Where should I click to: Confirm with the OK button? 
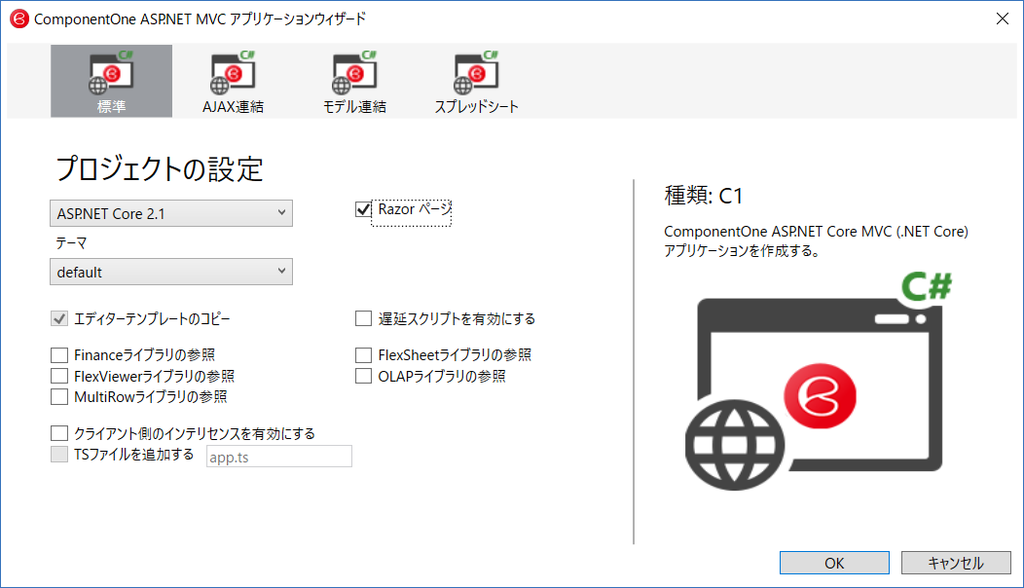pos(835,563)
